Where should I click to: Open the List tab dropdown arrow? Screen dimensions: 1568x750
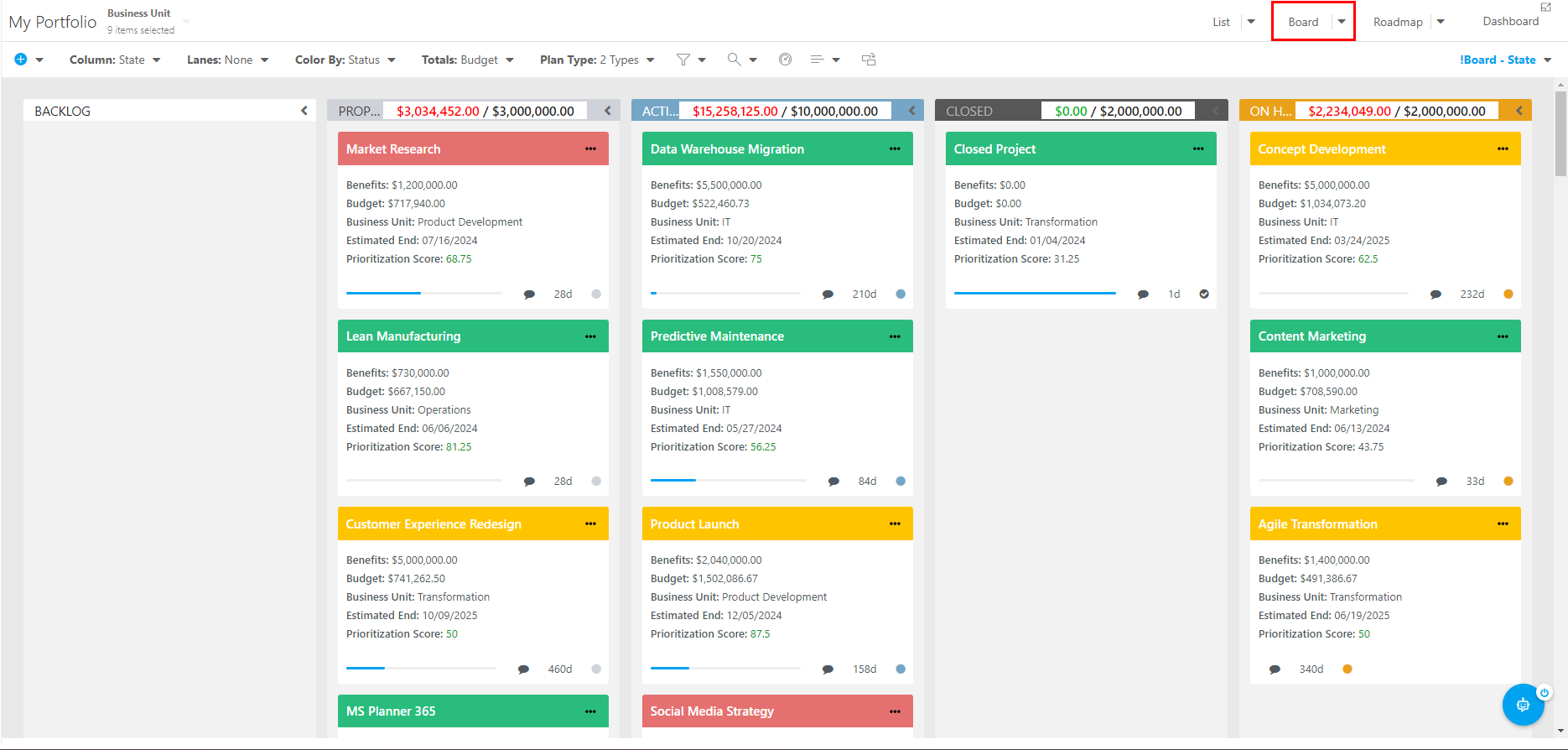1251,22
